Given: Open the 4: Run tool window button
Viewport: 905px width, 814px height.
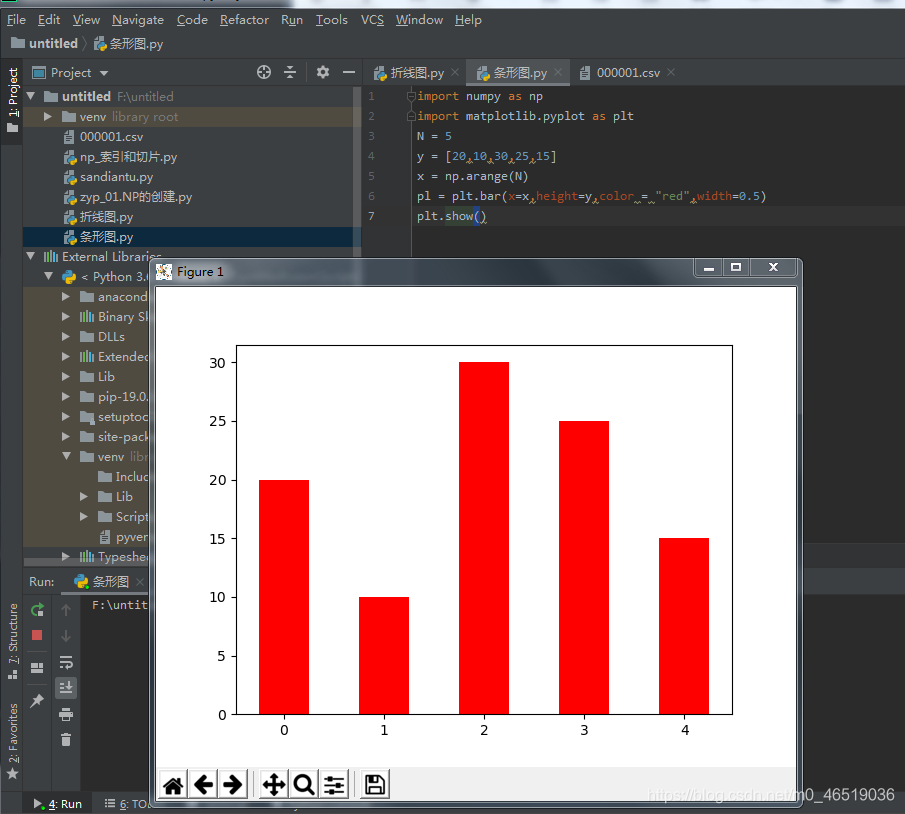Looking at the screenshot, I should click(x=57, y=804).
